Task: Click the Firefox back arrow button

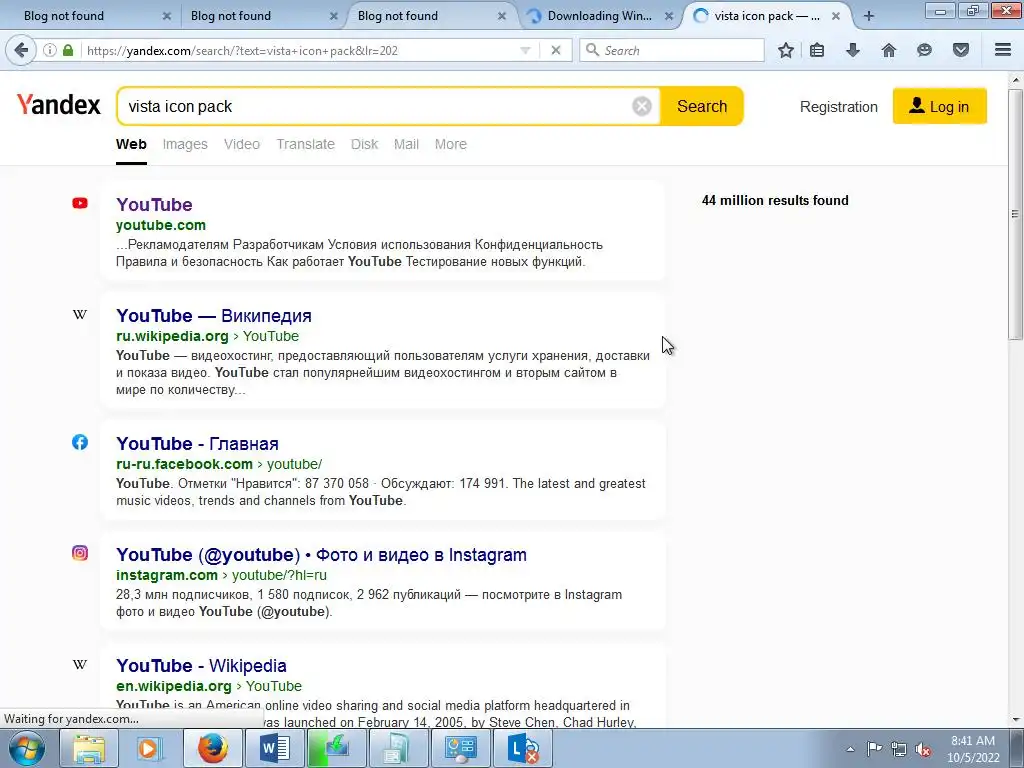Action: (22, 50)
